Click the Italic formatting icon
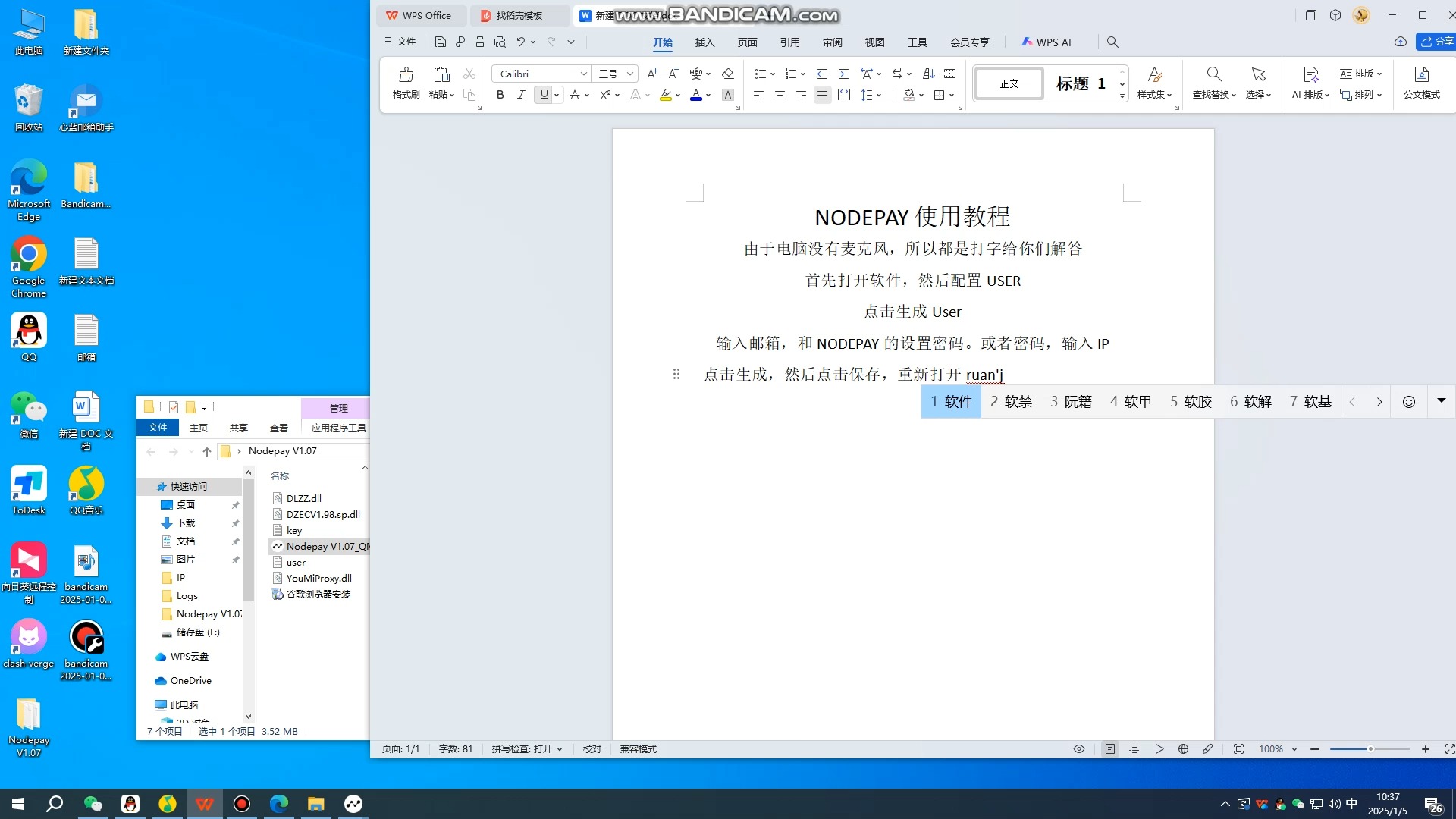Screen dimensions: 1456x819 tap(521, 95)
